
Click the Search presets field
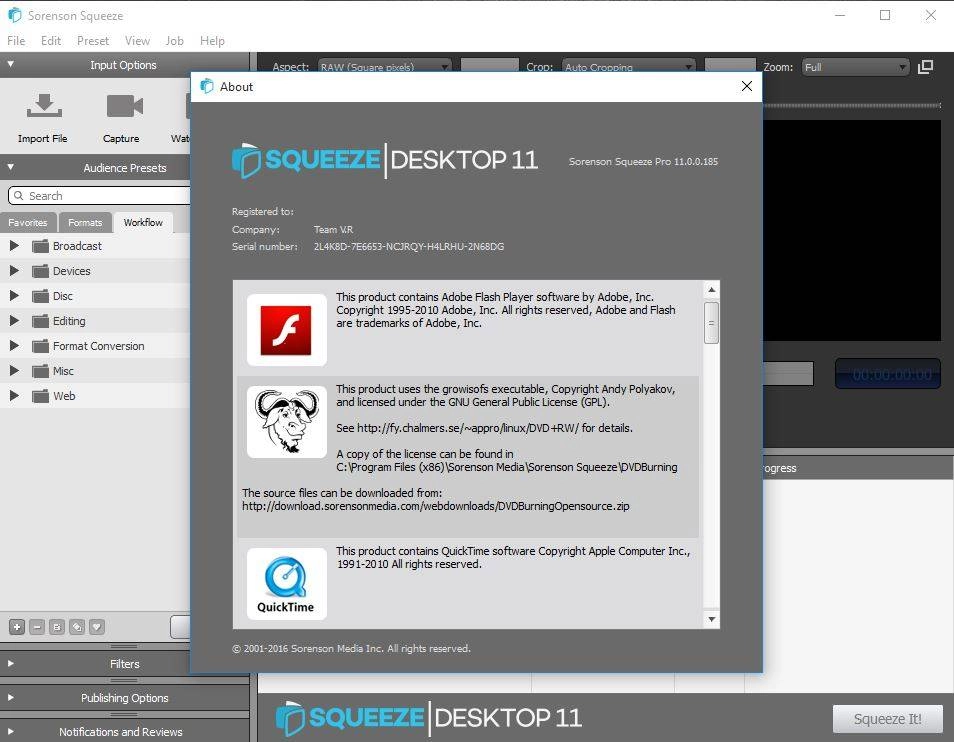coord(99,195)
